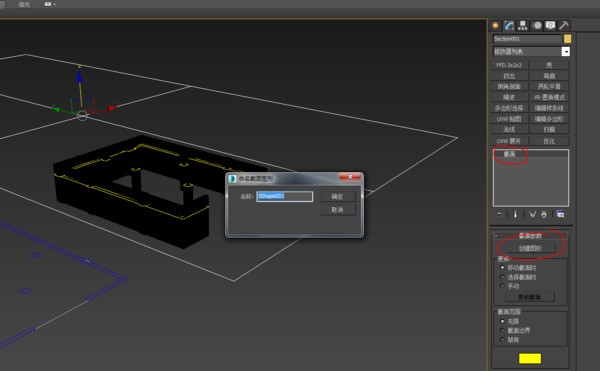The height and width of the screenshot is (371, 600).
Task: Click the green Y axis of gizmo
Action: [x=57, y=110]
